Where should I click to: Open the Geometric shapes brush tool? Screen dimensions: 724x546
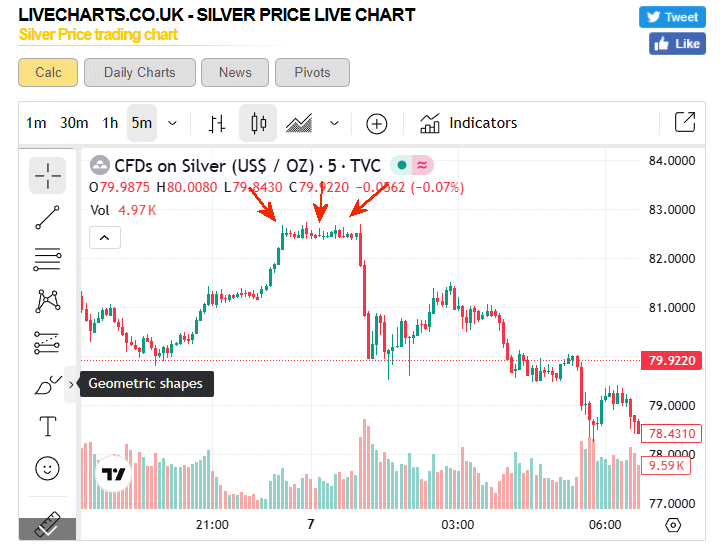[x=48, y=384]
